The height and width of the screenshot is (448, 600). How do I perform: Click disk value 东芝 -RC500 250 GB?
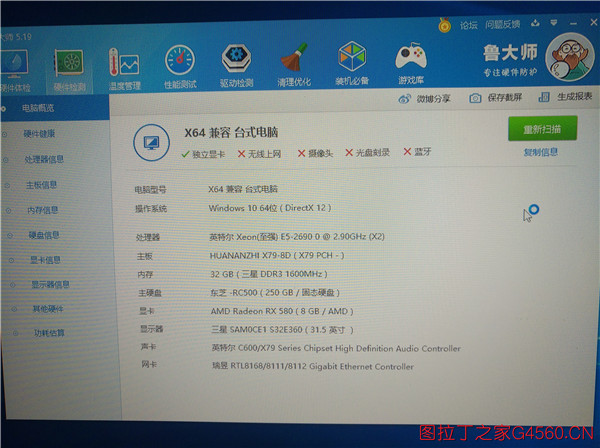click(x=275, y=293)
